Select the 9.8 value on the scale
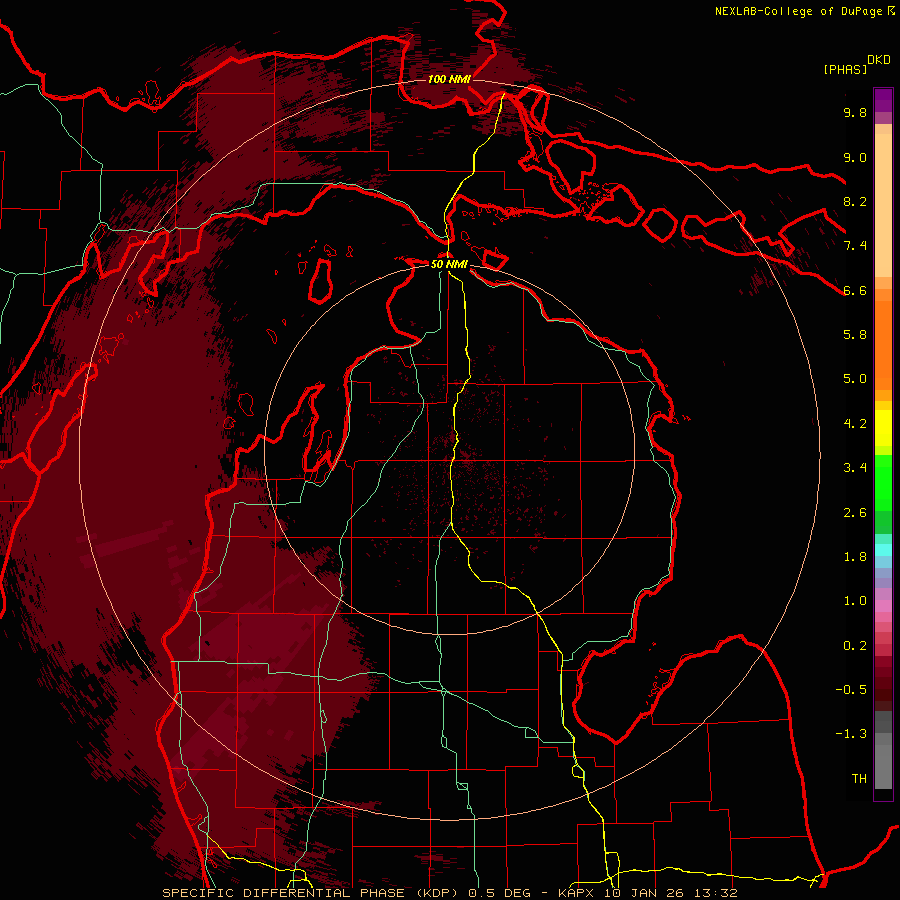Viewport: 900px width, 900px height. [x=855, y=112]
